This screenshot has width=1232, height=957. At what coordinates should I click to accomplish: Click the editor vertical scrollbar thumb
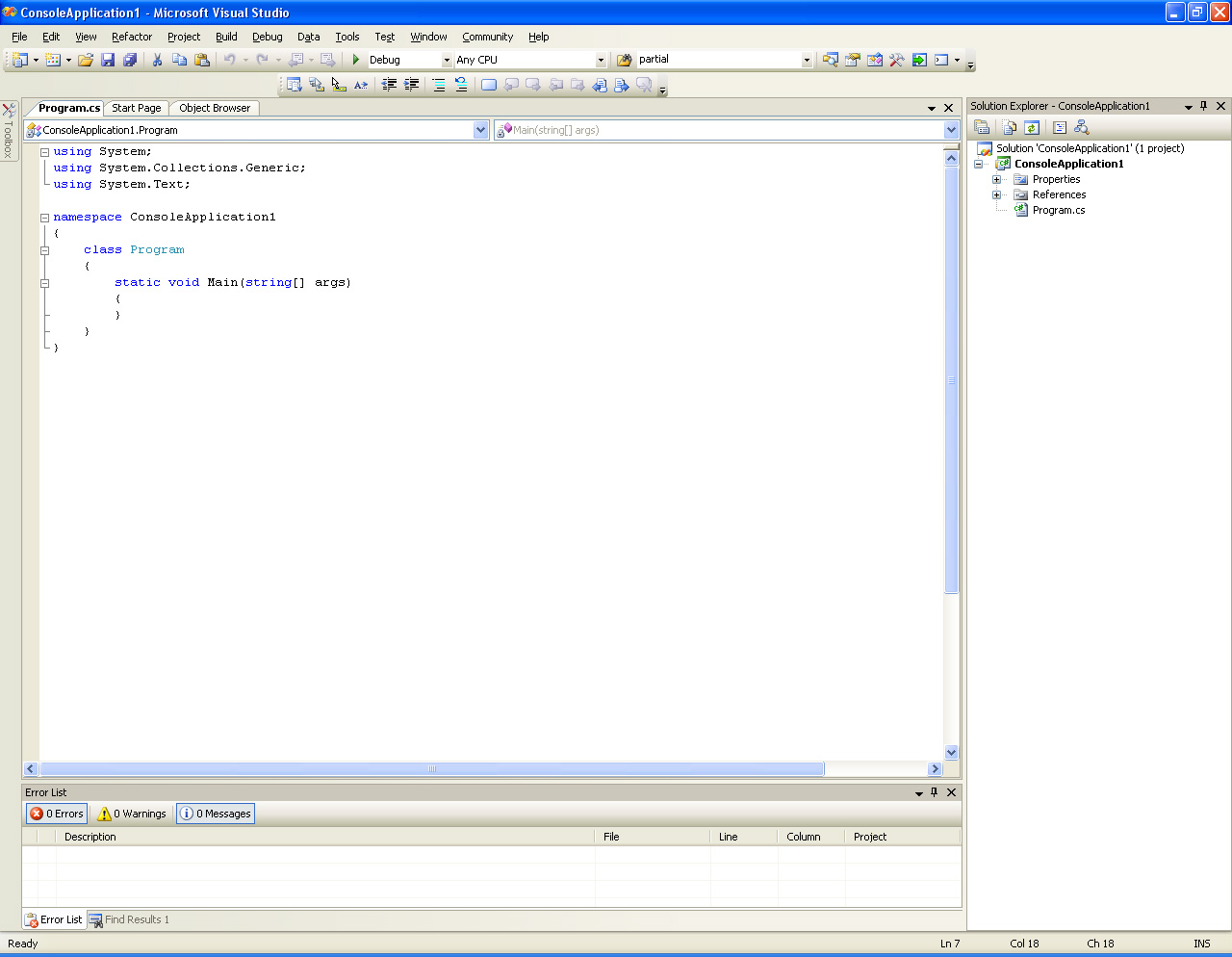tap(952, 379)
